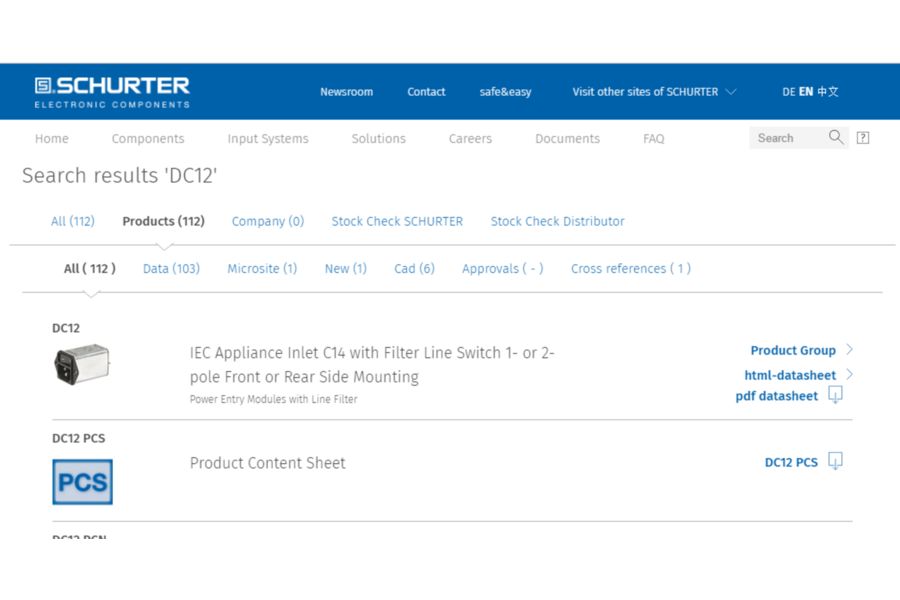Screen dimensions: 900x600
Task: Click the 'DC12 PCS' result heading
Action: click(x=79, y=438)
